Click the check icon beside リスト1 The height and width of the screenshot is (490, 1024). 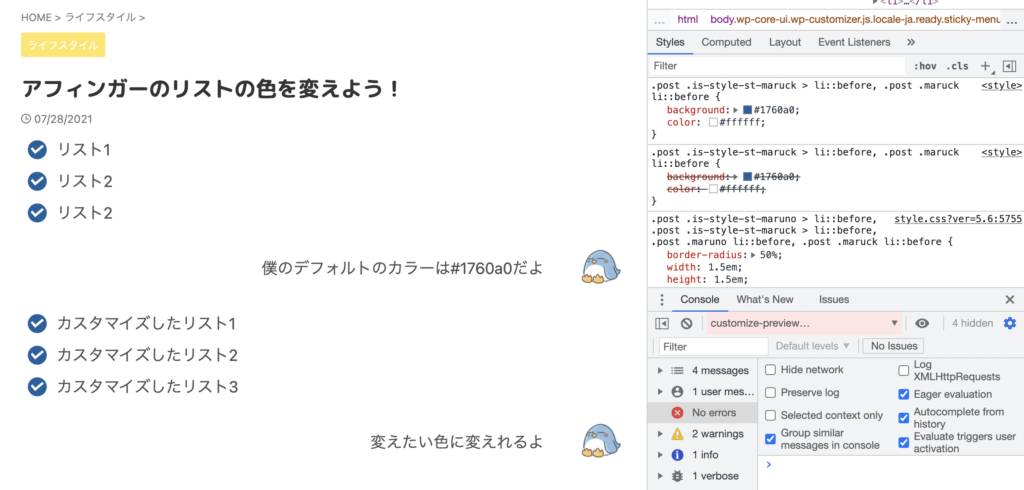coord(37,150)
